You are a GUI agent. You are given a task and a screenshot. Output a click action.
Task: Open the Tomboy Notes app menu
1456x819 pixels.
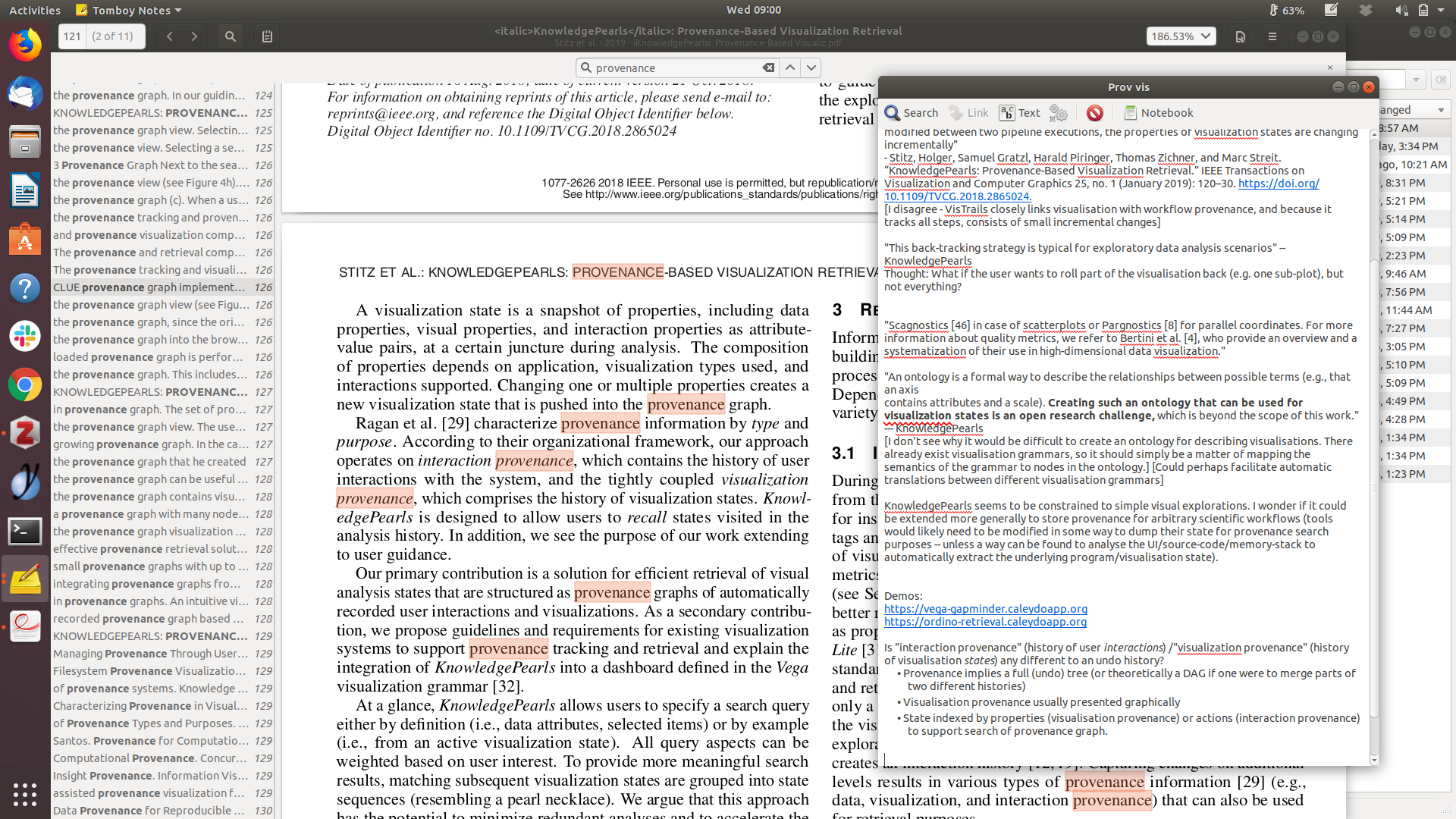coord(130,10)
